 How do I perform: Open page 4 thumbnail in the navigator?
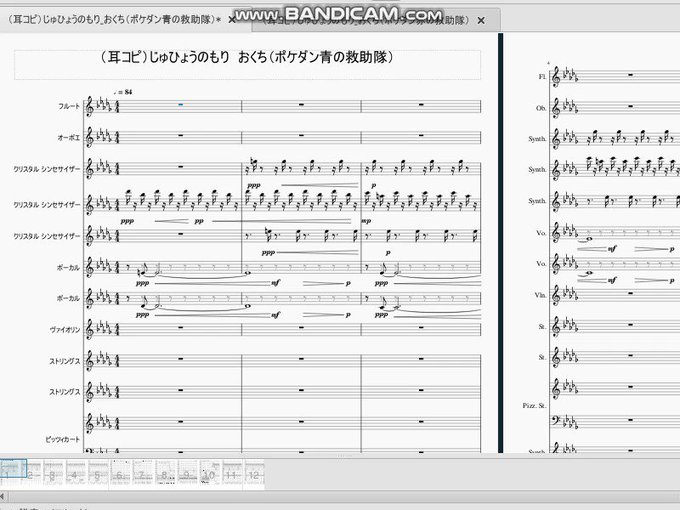[76, 474]
